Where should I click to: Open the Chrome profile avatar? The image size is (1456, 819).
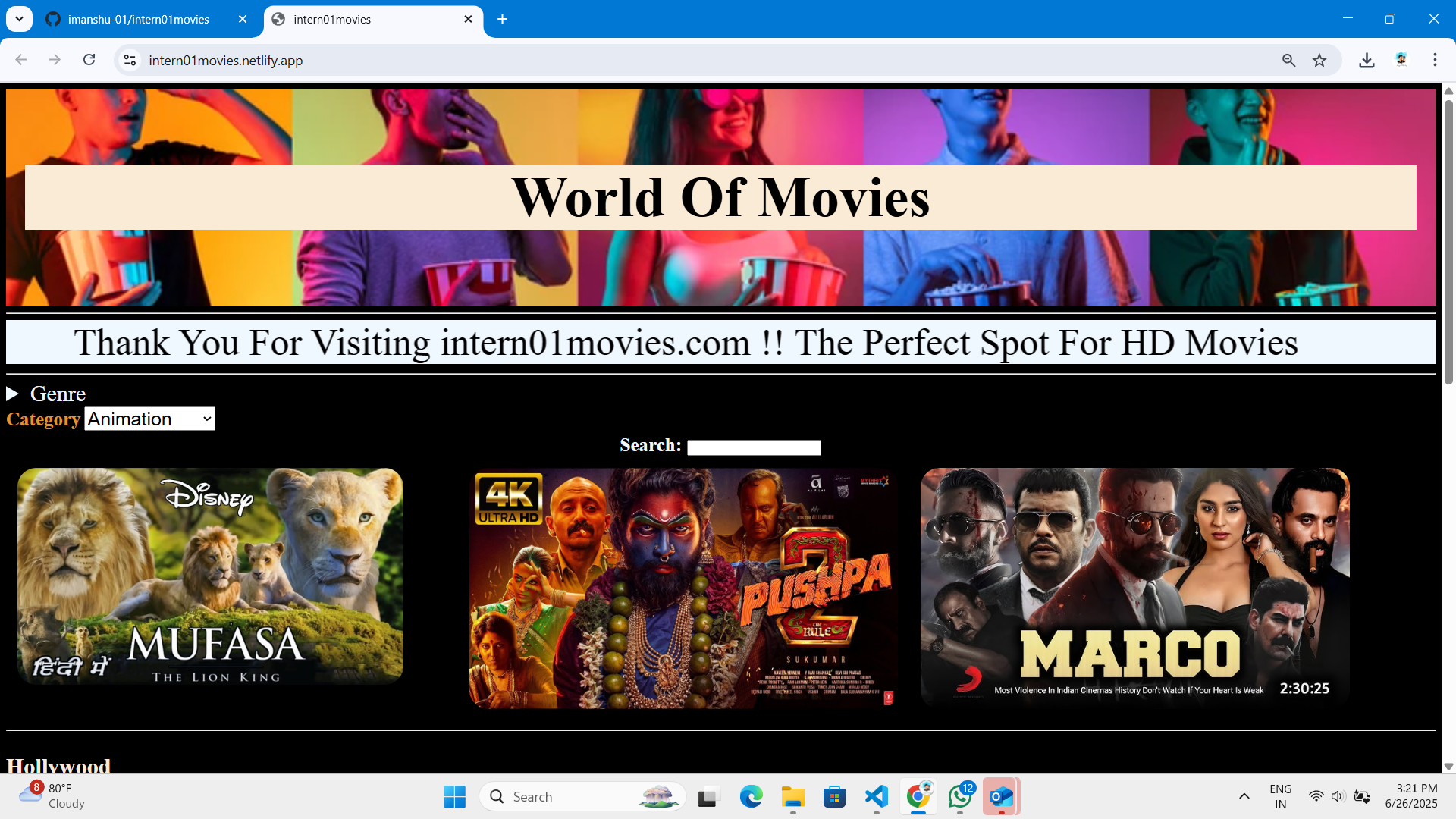click(x=1401, y=60)
